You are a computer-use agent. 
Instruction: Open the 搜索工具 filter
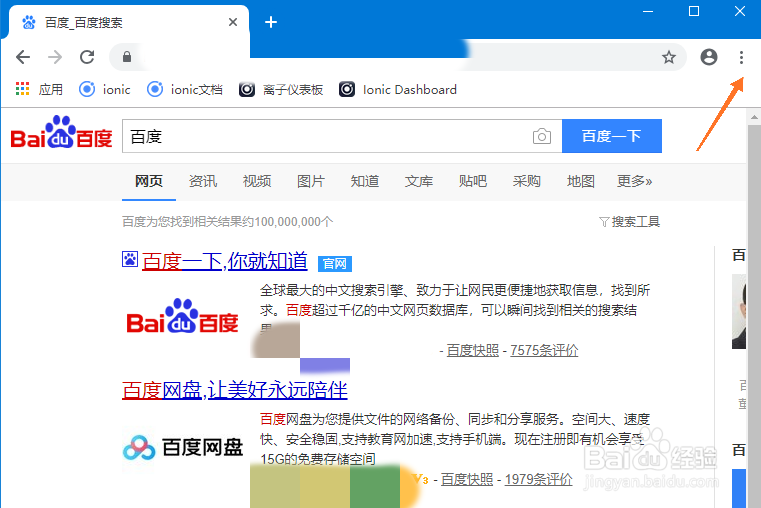(x=629, y=222)
